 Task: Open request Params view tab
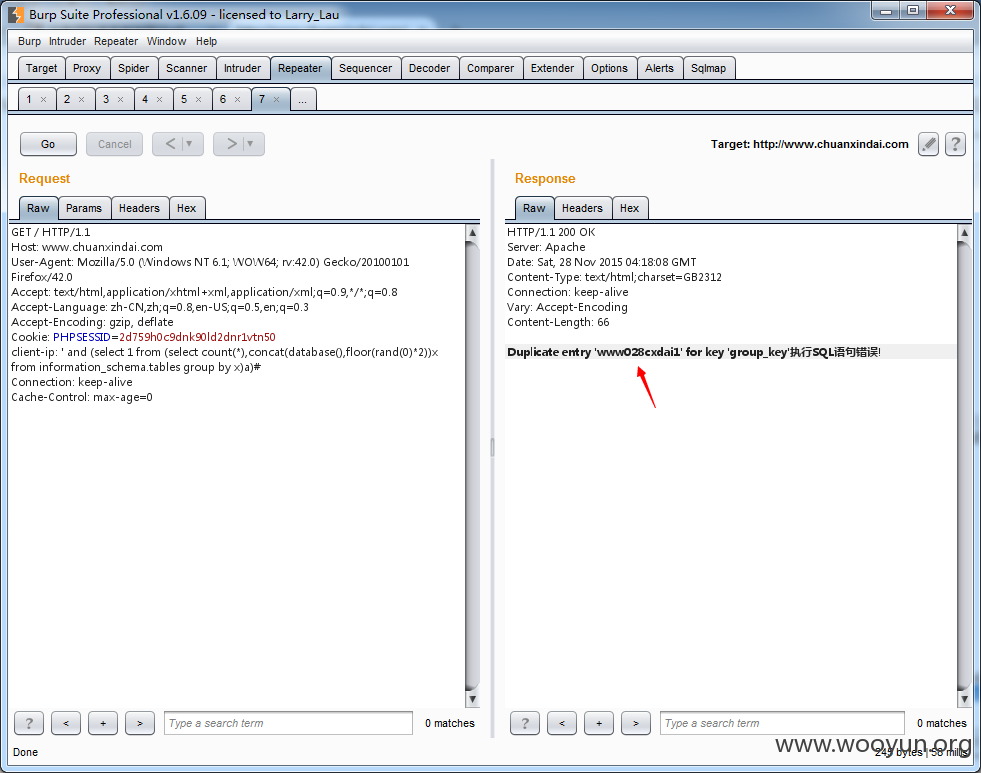pyautogui.click(x=84, y=208)
